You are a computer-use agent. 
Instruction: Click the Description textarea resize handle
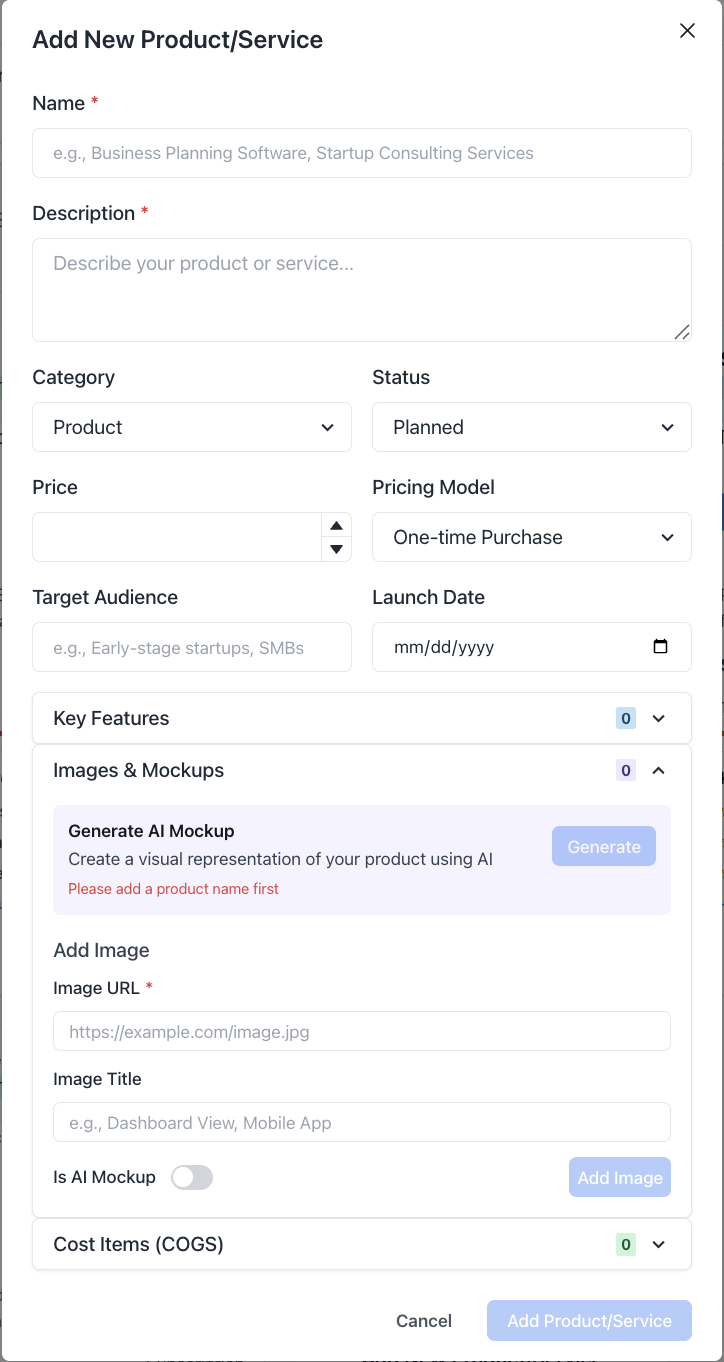click(681, 332)
